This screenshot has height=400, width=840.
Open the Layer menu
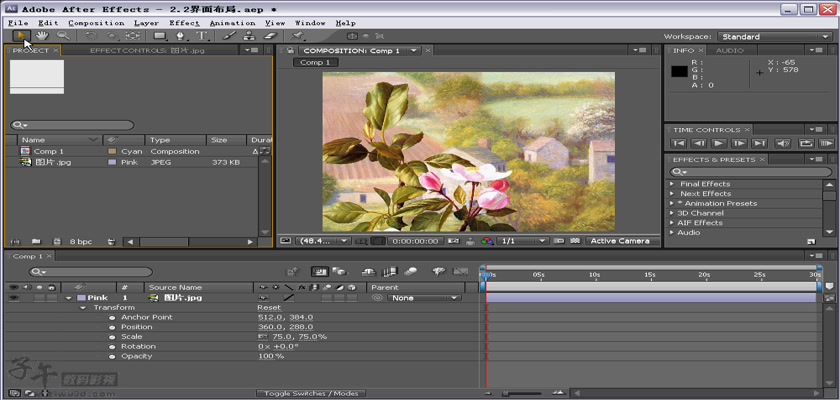146,23
